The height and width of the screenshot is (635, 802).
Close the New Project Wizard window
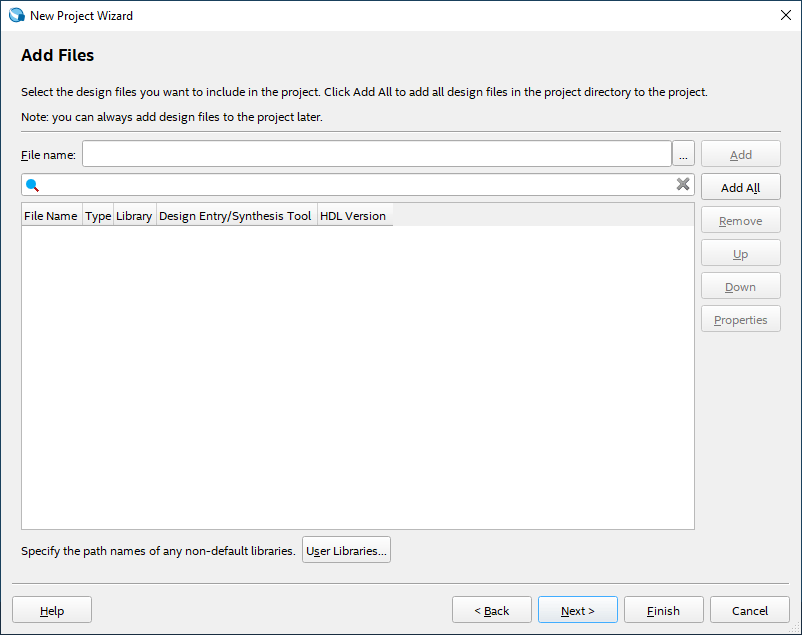point(785,15)
